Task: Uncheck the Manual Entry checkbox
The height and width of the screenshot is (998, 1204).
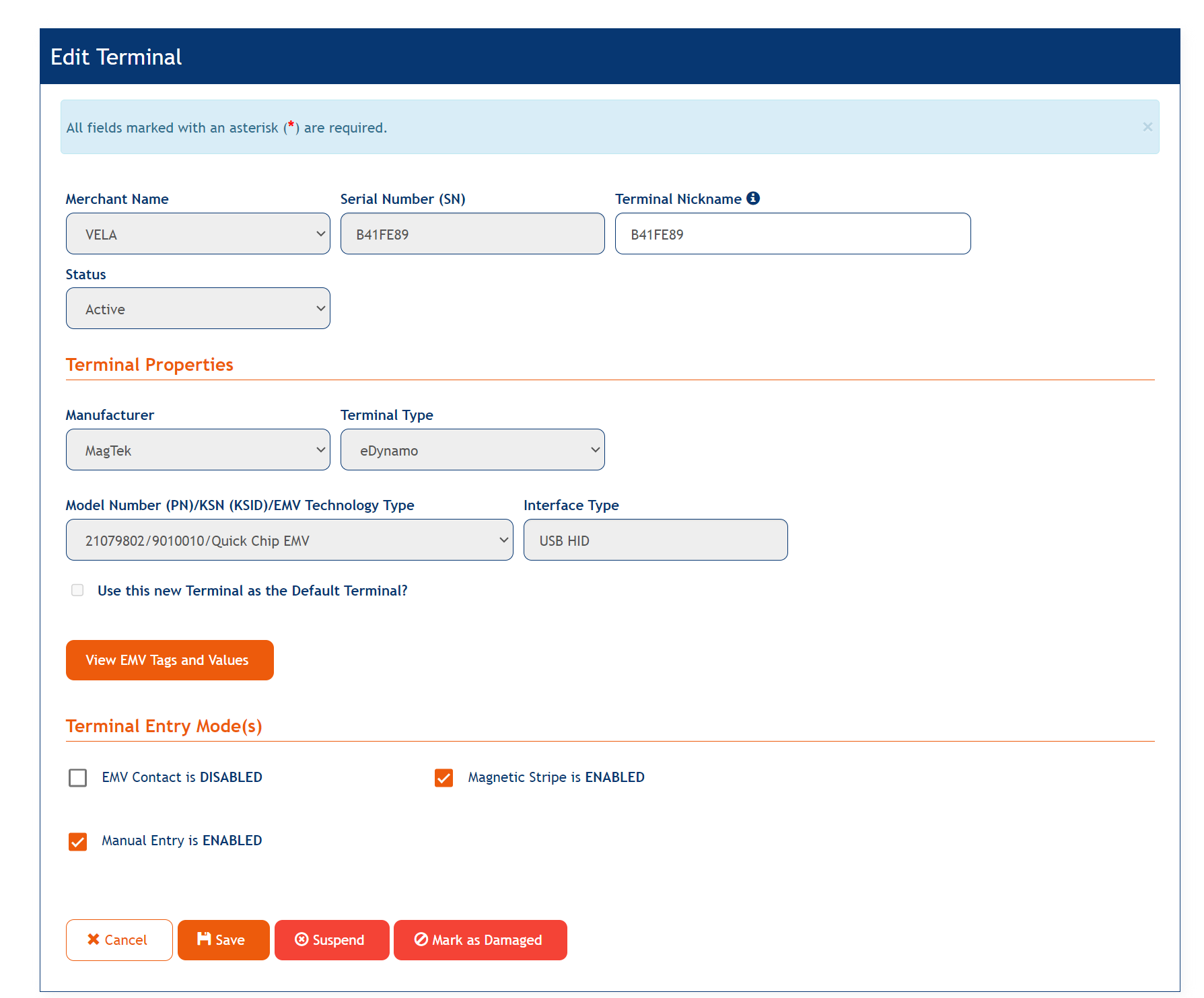Action: point(78,841)
